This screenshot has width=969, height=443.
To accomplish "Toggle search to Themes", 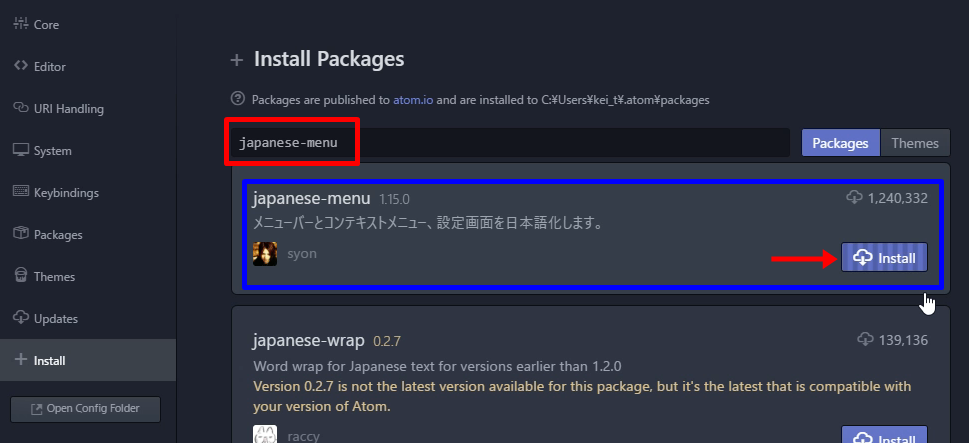I will pyautogui.click(x=915, y=143).
